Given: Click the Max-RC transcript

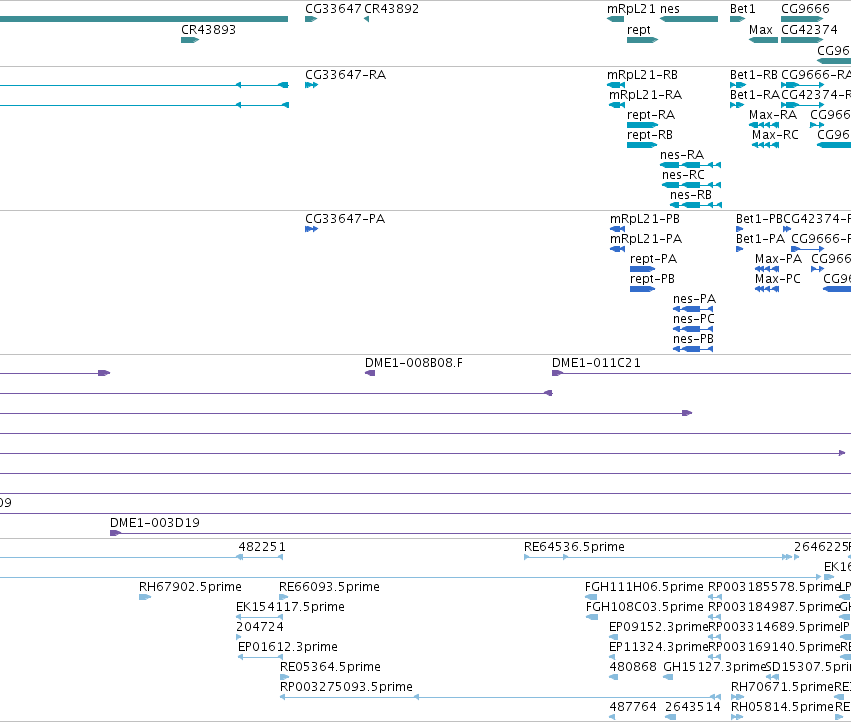Looking at the screenshot, I should 765,145.
